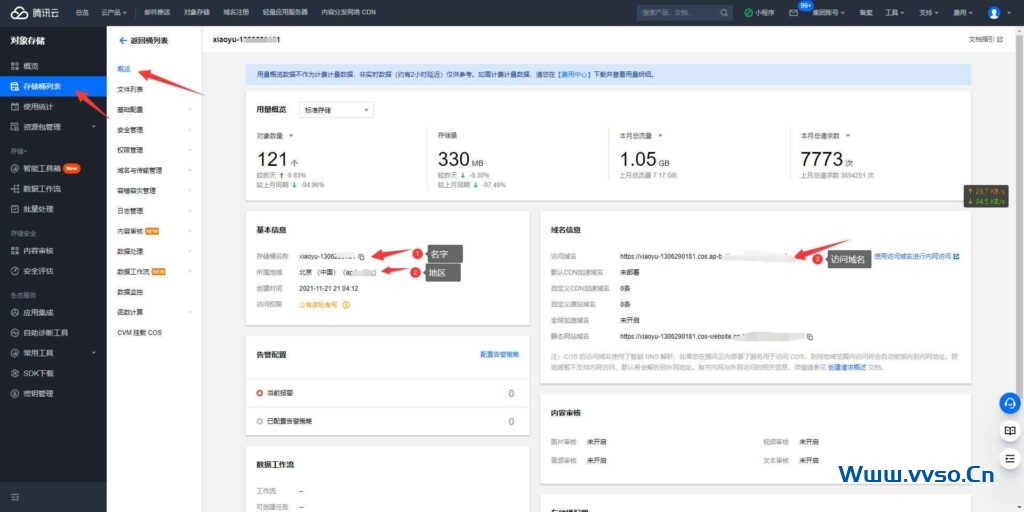Open the customer support headset button
This screenshot has width=1024, height=512.
click(1009, 403)
